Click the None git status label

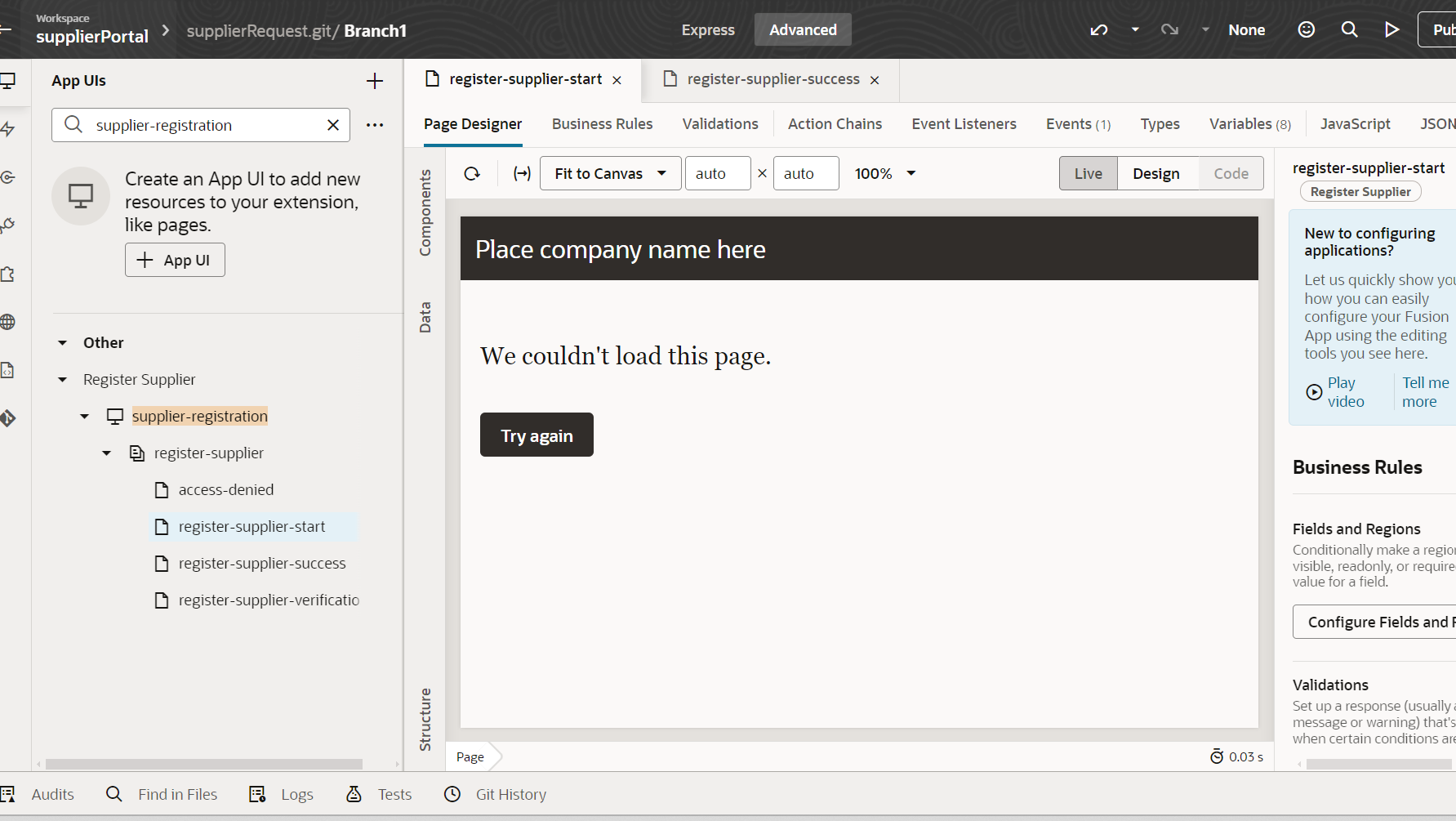pos(1246,30)
